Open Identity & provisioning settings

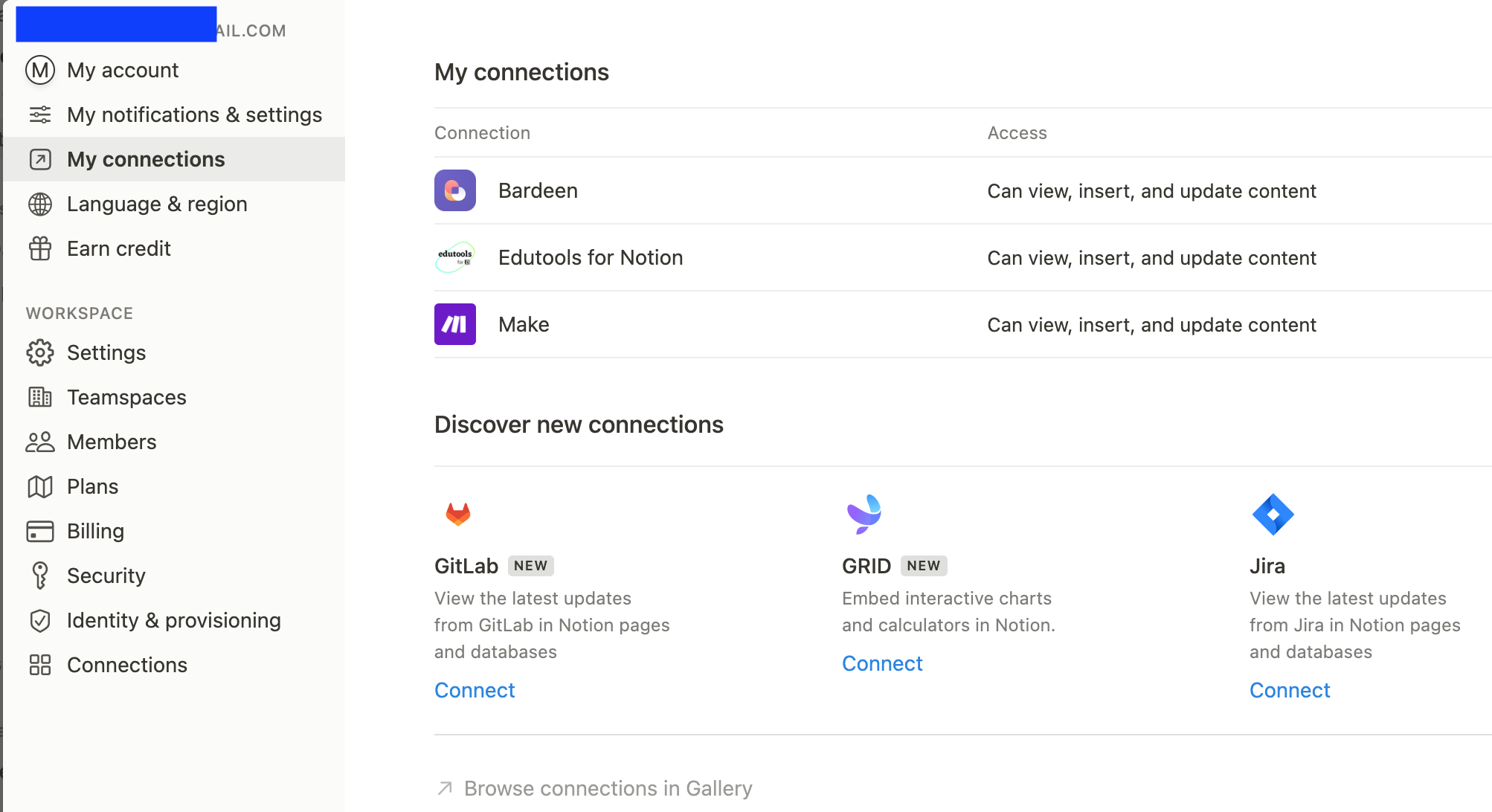[174, 620]
